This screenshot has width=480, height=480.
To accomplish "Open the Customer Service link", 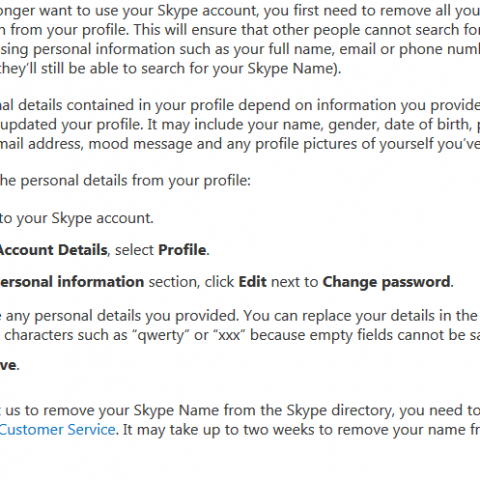I will coord(57,430).
